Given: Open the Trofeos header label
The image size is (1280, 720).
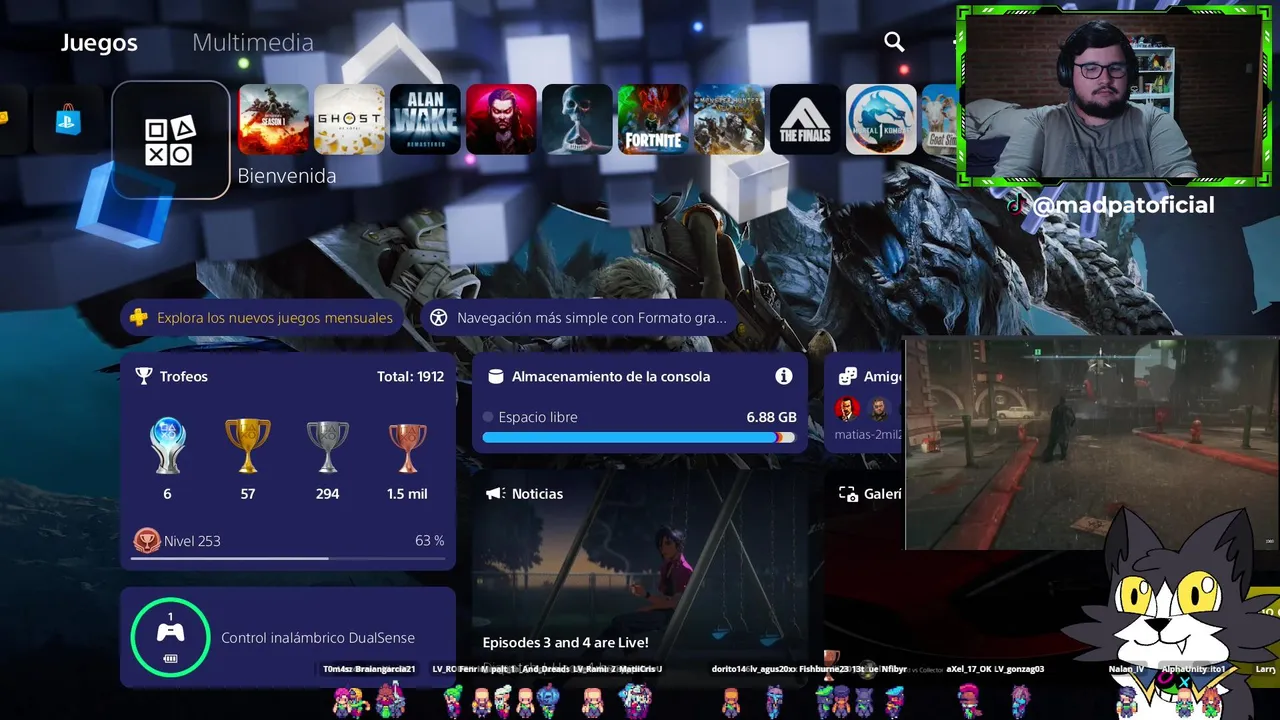Looking at the screenshot, I should [183, 376].
